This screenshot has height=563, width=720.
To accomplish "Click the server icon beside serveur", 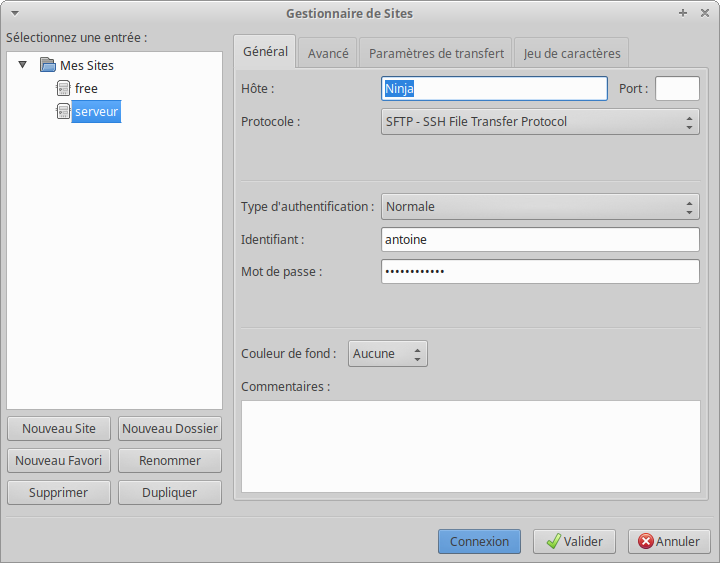I will 63,111.
